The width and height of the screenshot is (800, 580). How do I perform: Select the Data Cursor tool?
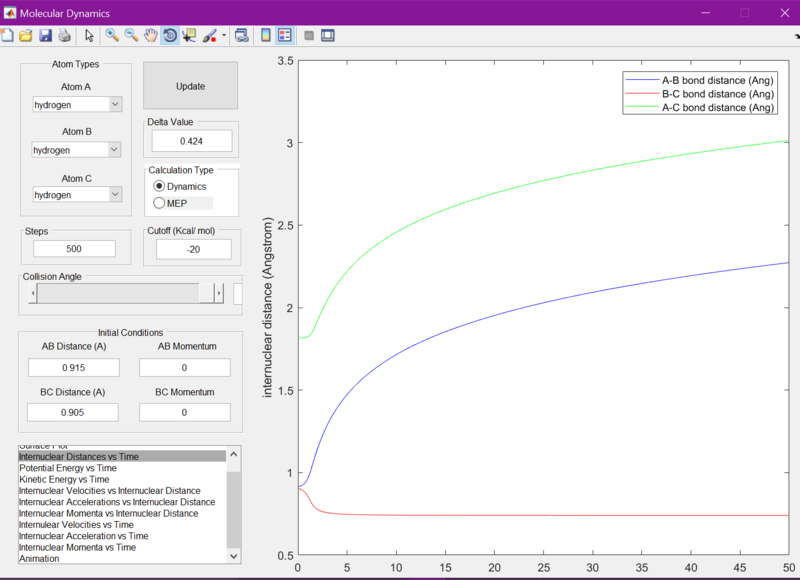tap(189, 35)
